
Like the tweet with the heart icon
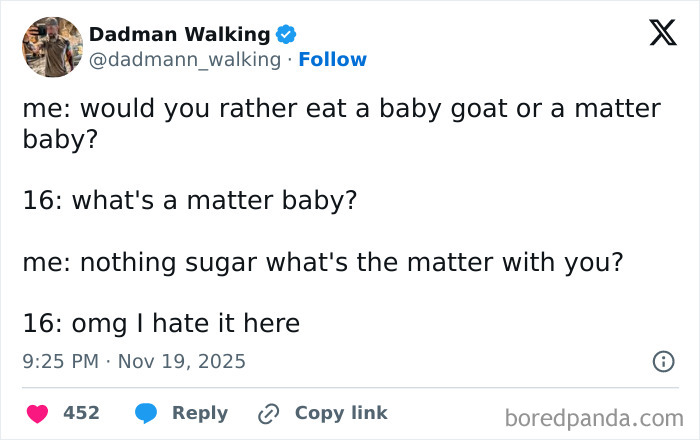[x=37, y=413]
